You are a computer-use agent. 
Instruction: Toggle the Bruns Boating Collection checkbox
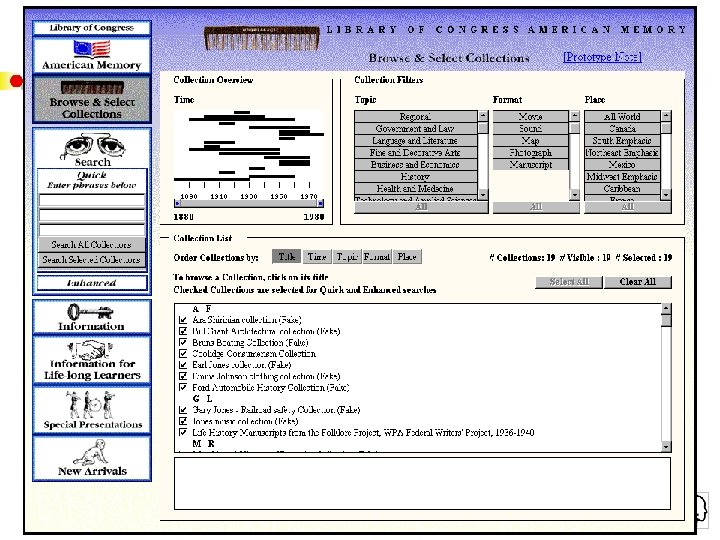tap(183, 343)
